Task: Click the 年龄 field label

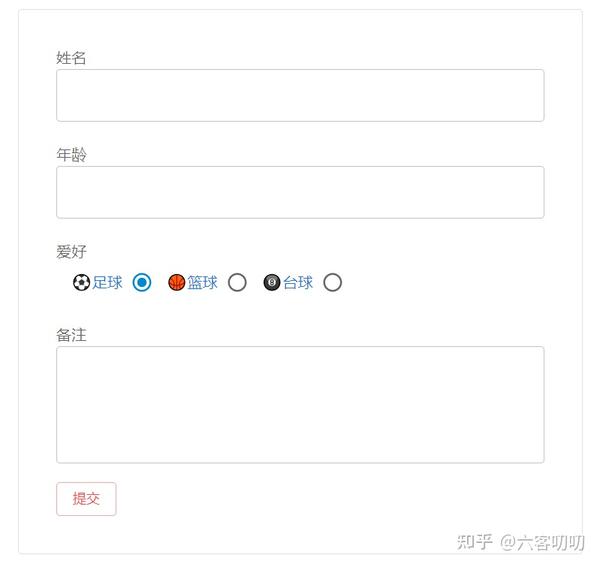Action: tap(71, 155)
